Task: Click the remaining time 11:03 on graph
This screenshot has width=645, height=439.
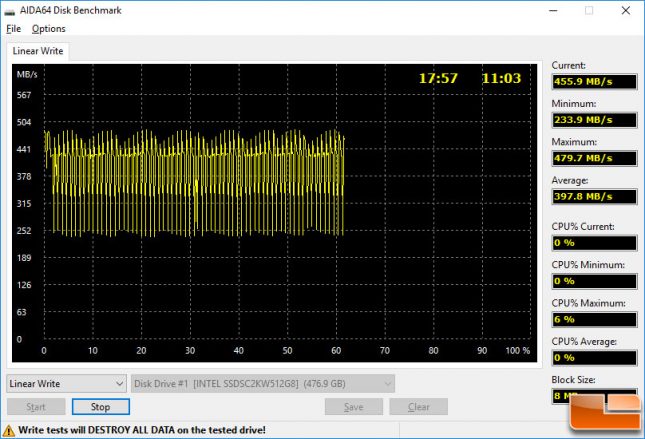Action: coord(501,78)
